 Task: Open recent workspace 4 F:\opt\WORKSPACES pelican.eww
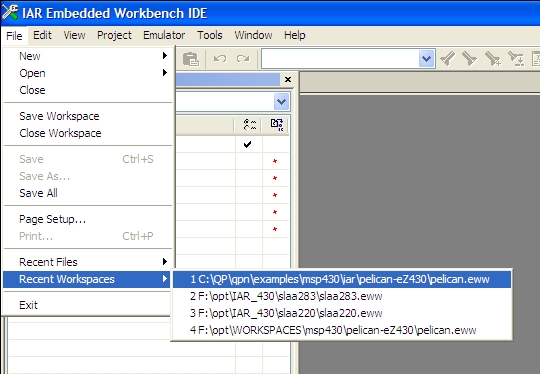pos(342,330)
